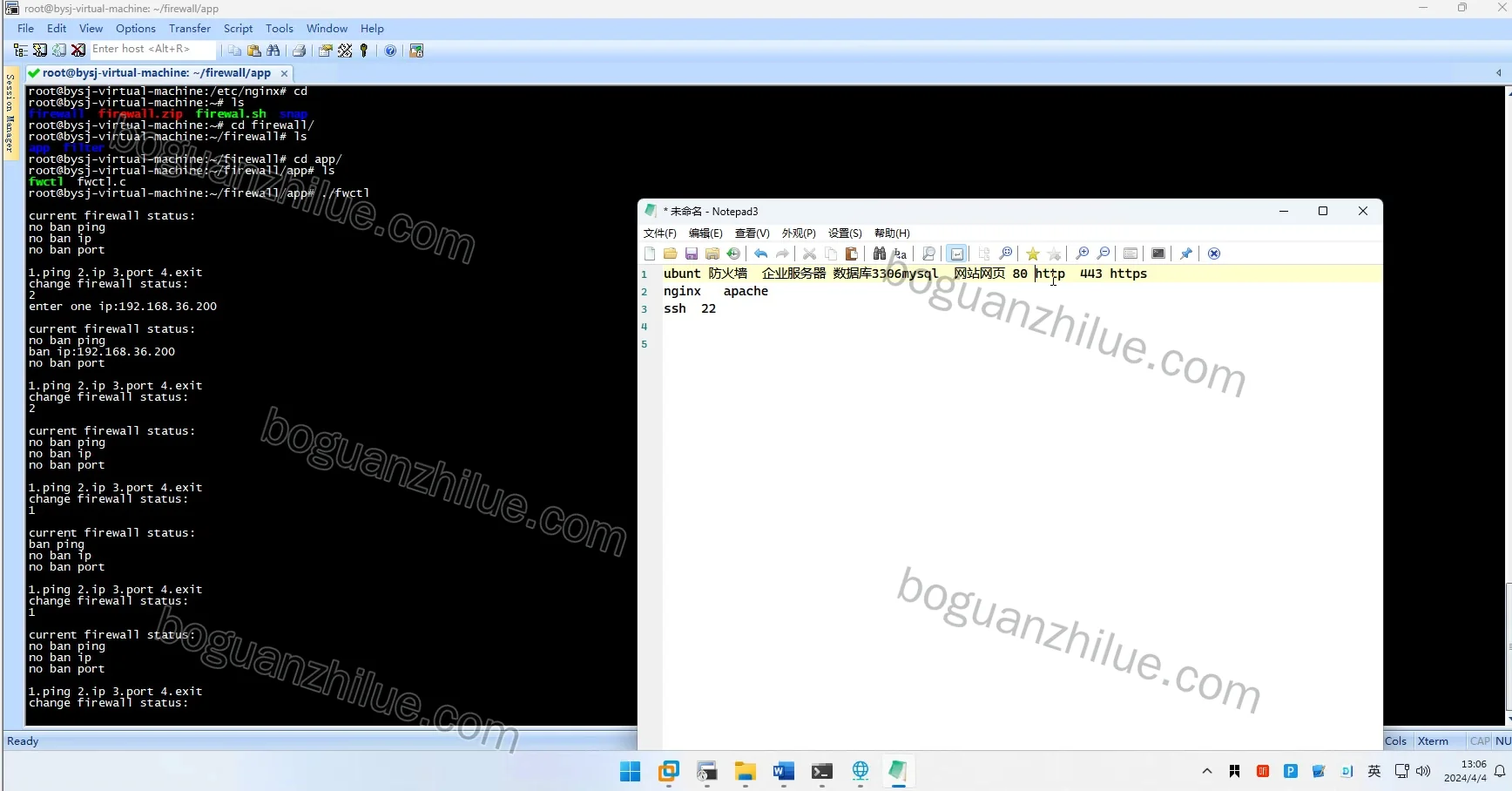Click the key icon in SecureCRT toolbar
The height and width of the screenshot is (791, 1512).
pyautogui.click(x=364, y=51)
